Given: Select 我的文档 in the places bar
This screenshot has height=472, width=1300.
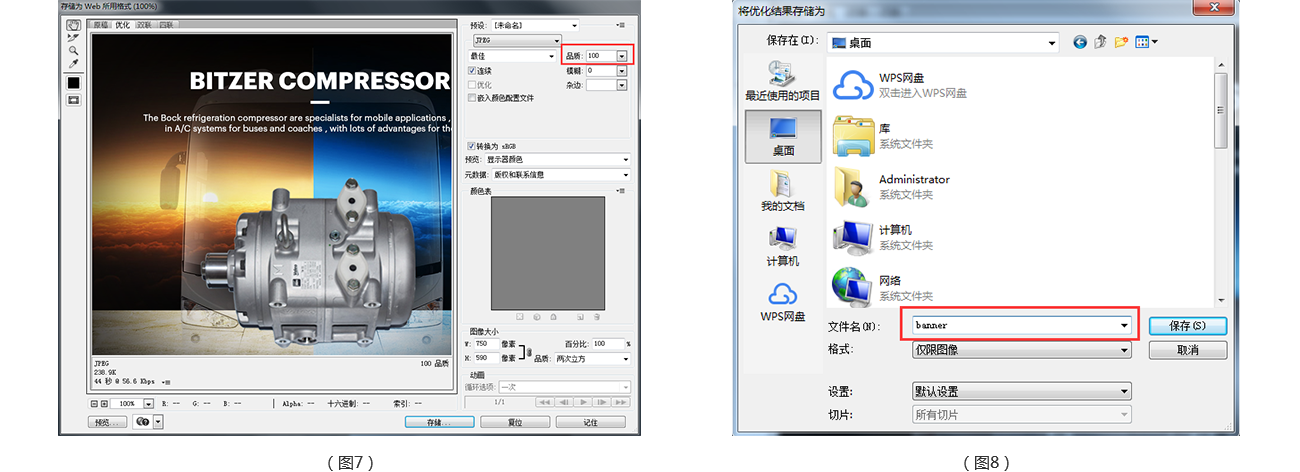Looking at the screenshot, I should (783, 191).
